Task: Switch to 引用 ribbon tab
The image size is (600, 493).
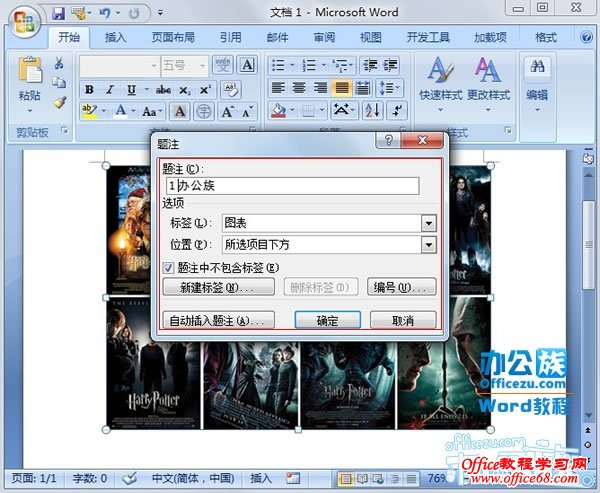Action: [230, 38]
